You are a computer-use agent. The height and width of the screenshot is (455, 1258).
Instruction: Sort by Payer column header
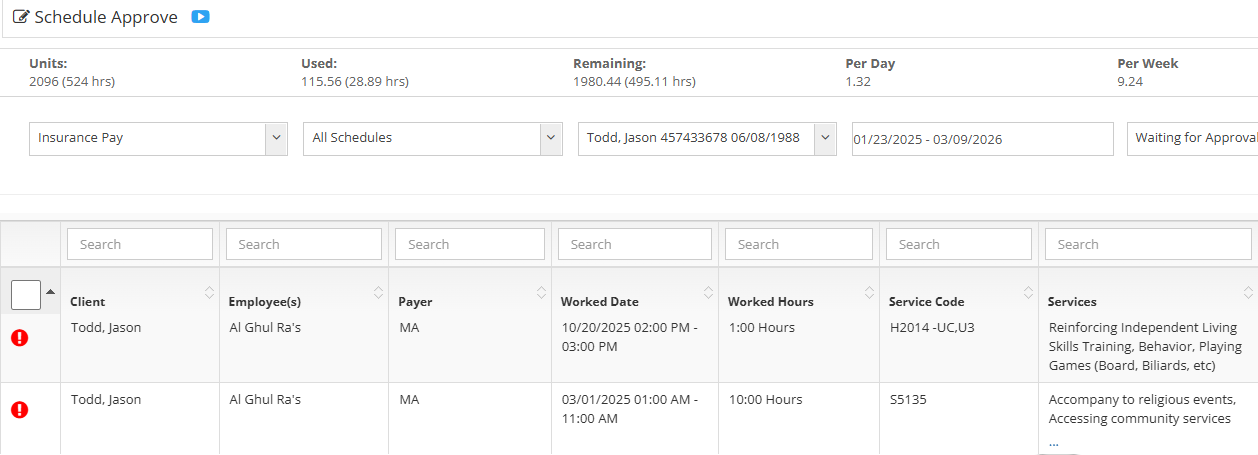point(416,301)
